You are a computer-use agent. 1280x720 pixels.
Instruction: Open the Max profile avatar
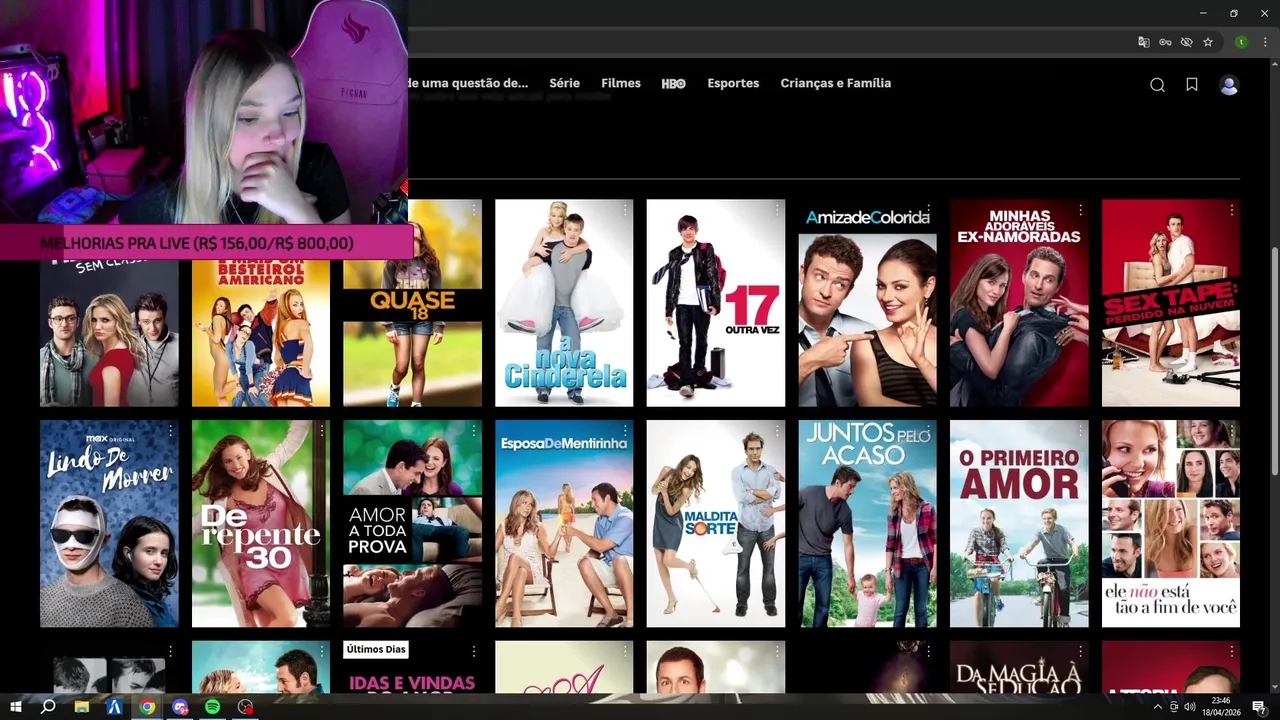tap(1229, 85)
